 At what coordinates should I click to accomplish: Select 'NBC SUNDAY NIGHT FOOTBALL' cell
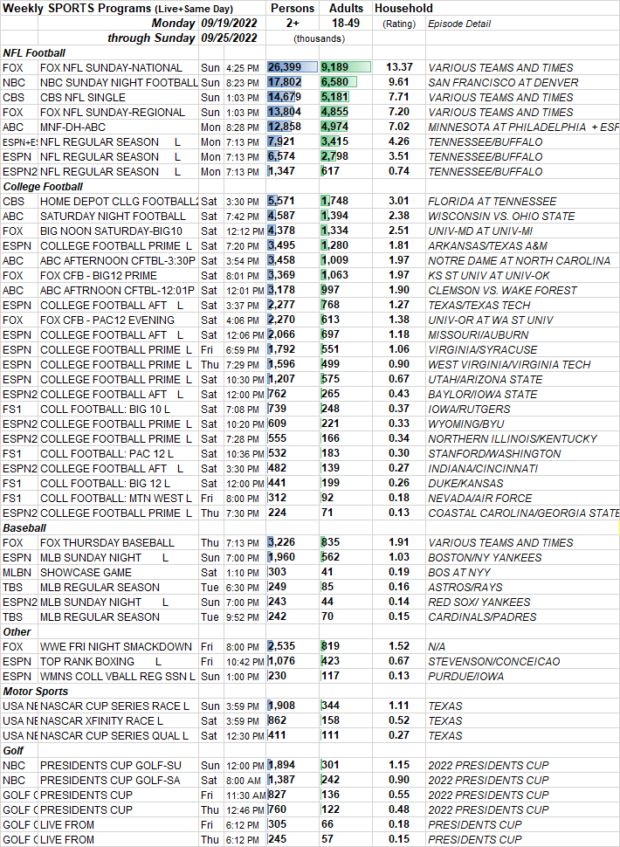pos(119,83)
